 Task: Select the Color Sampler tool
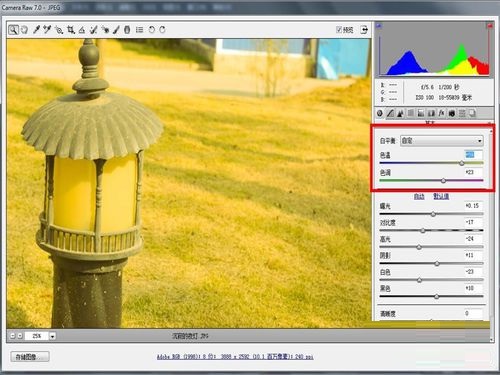47,30
